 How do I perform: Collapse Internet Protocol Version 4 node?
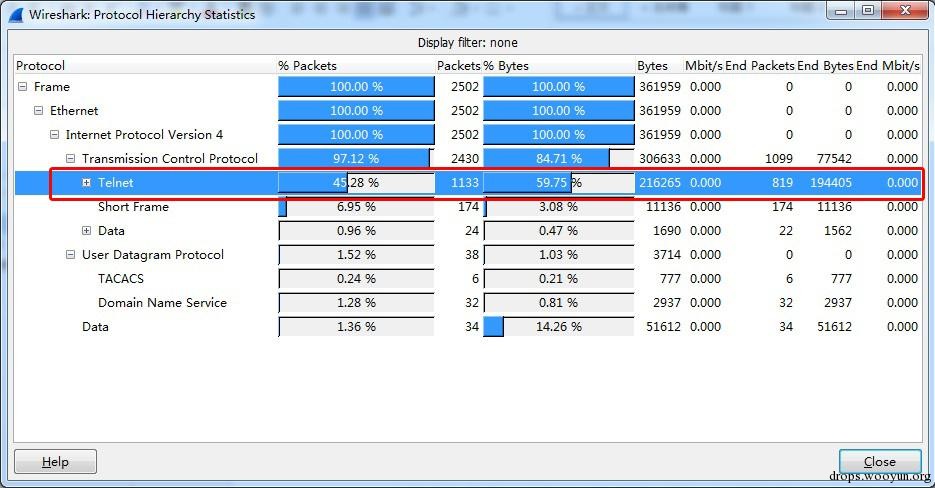[54, 135]
